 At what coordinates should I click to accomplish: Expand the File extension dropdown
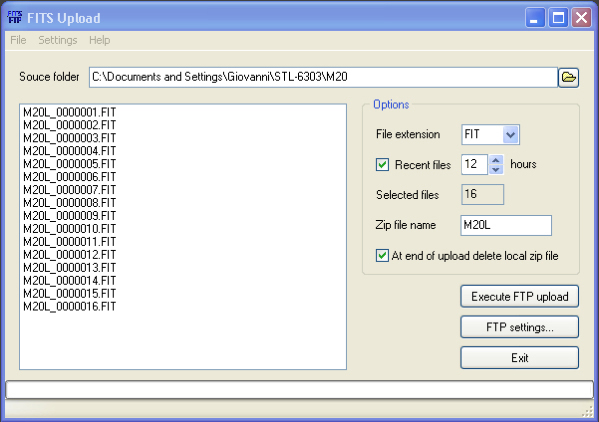[510, 134]
